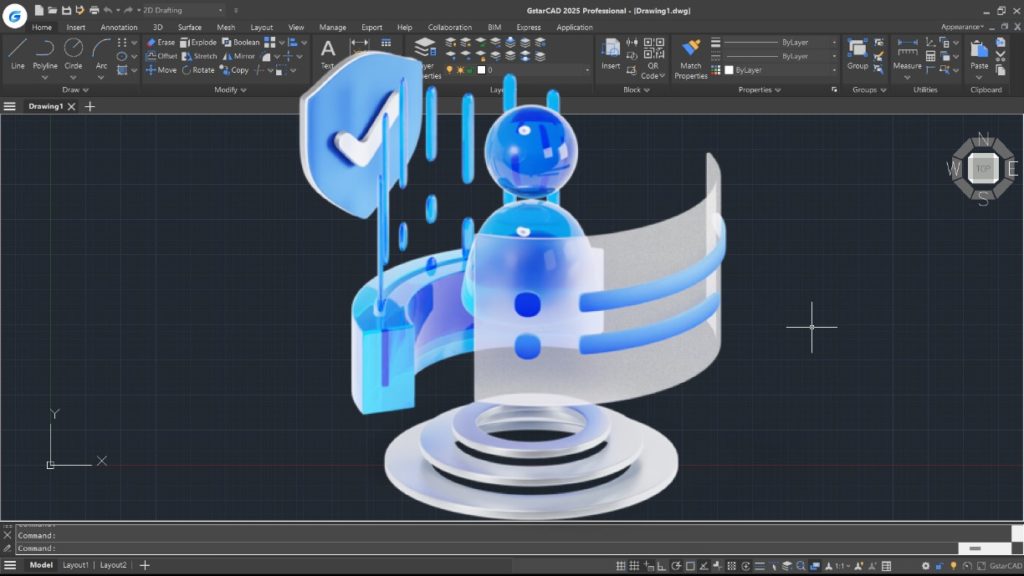This screenshot has width=1024, height=576.
Task: Click the Erase tool in Modify panel
Action: coord(160,43)
